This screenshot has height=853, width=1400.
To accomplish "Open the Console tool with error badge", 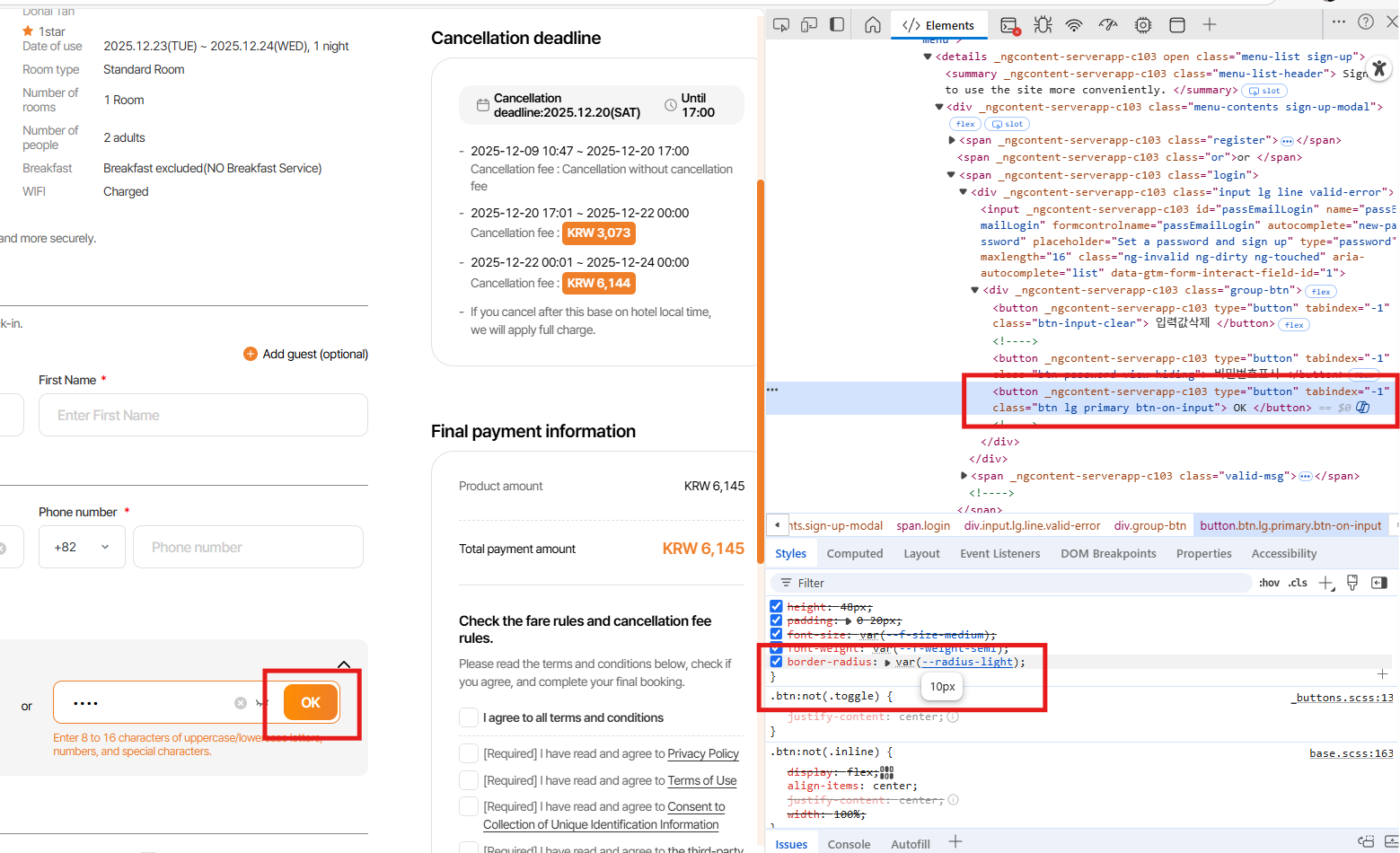I will pyautogui.click(x=1009, y=25).
